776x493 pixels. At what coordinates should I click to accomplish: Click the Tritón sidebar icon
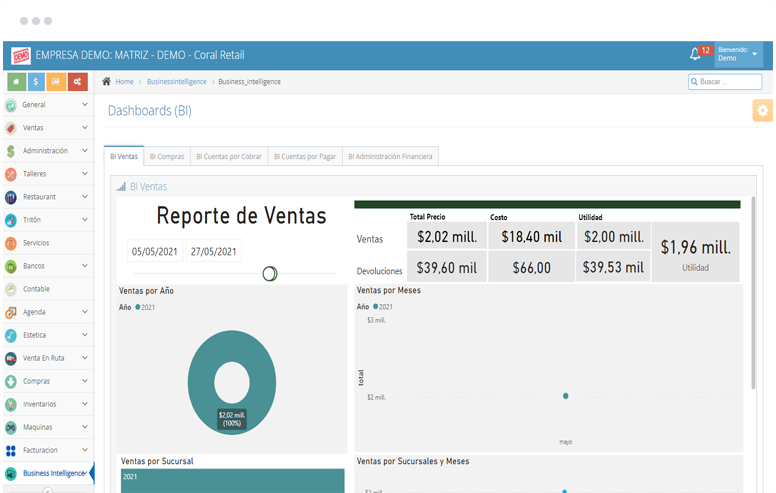tap(11, 220)
